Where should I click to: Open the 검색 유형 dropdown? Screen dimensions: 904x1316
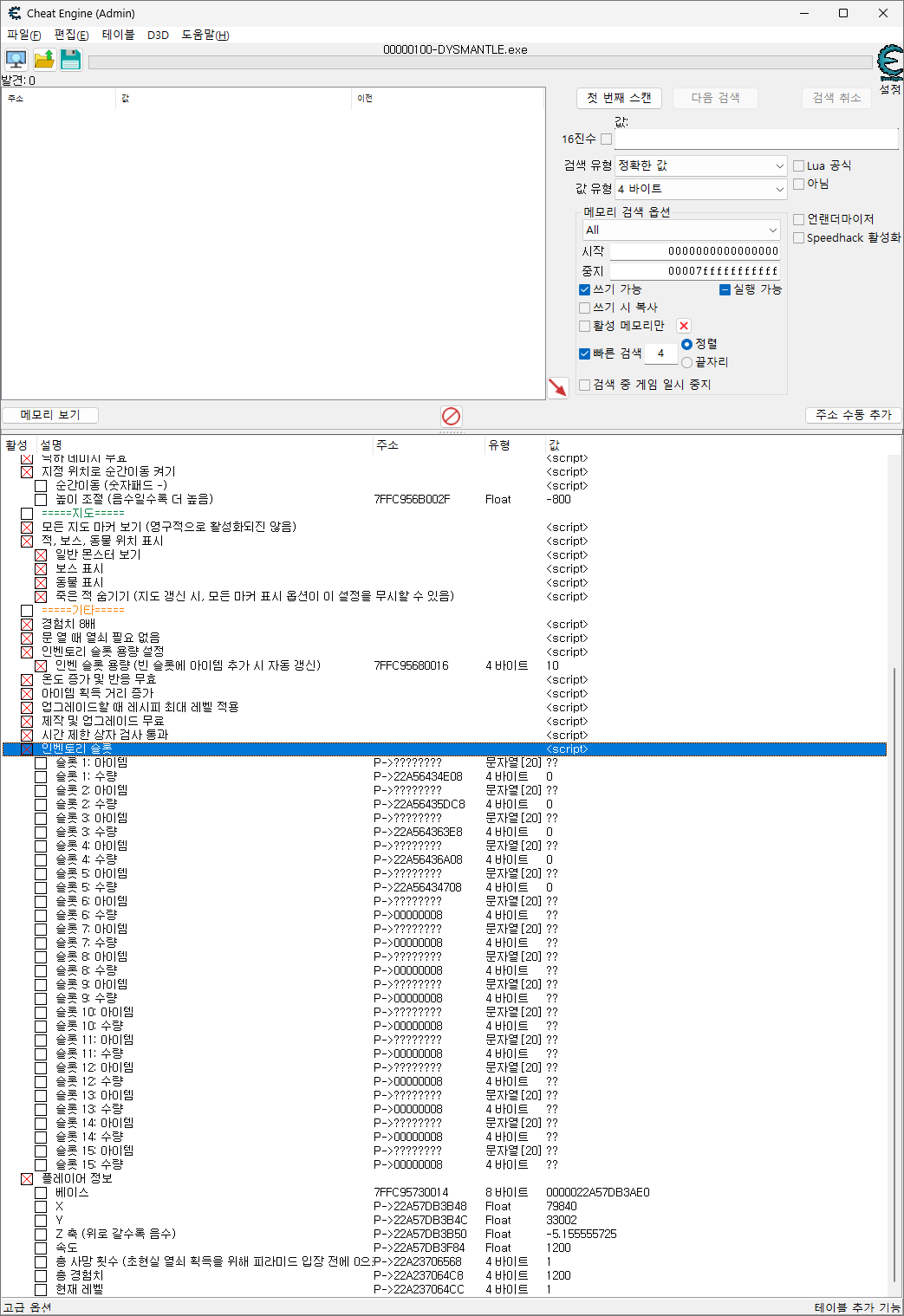(x=701, y=165)
